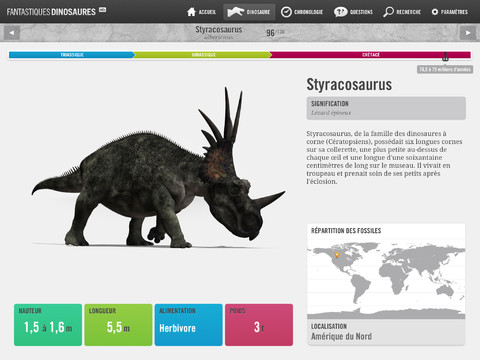This screenshot has width=480, height=360.
Task: Click the timeline position marker
Action: tap(445, 57)
